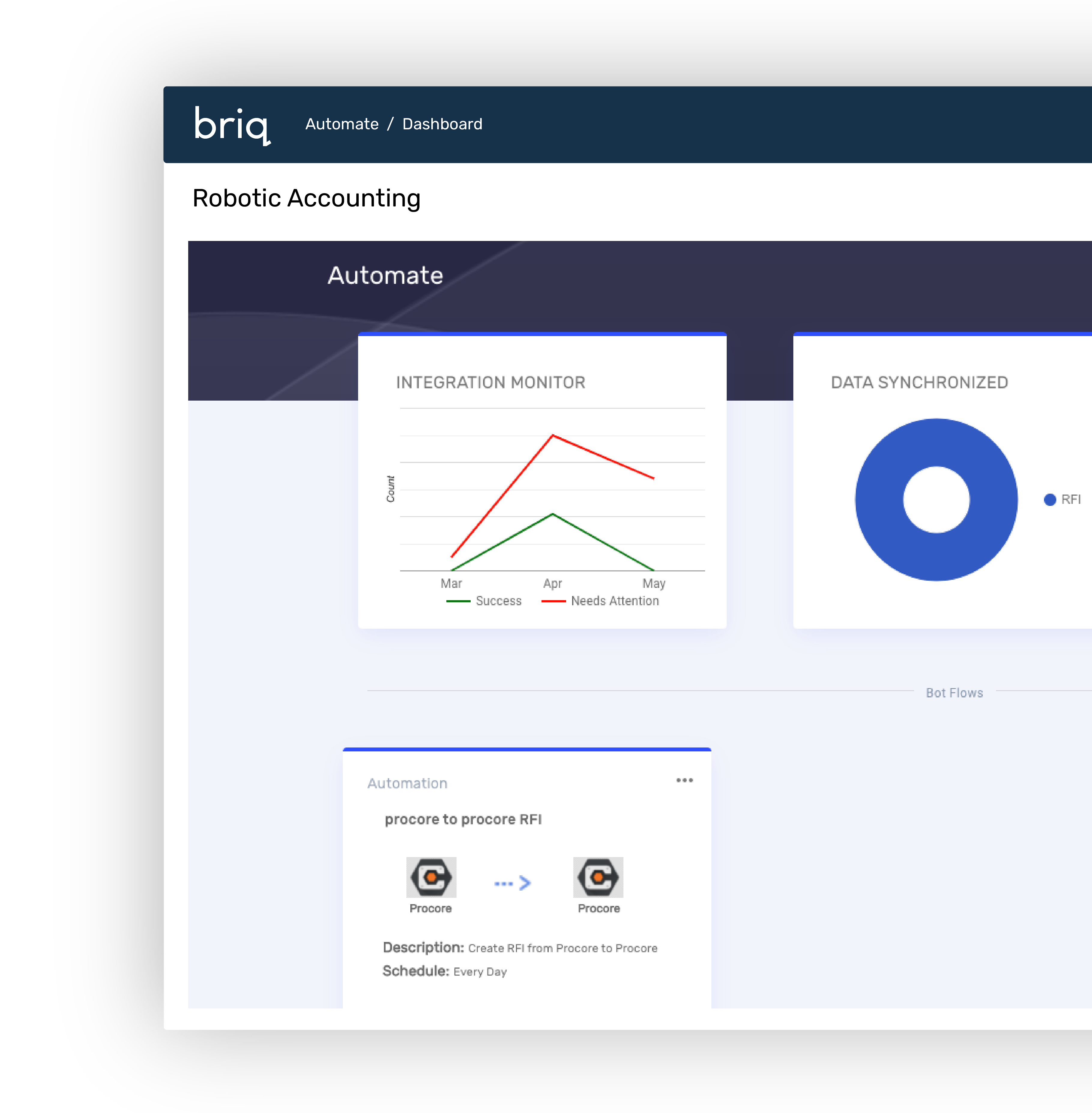Click the Automate banner heading
Screen dimensions: 1092x1113
385,275
